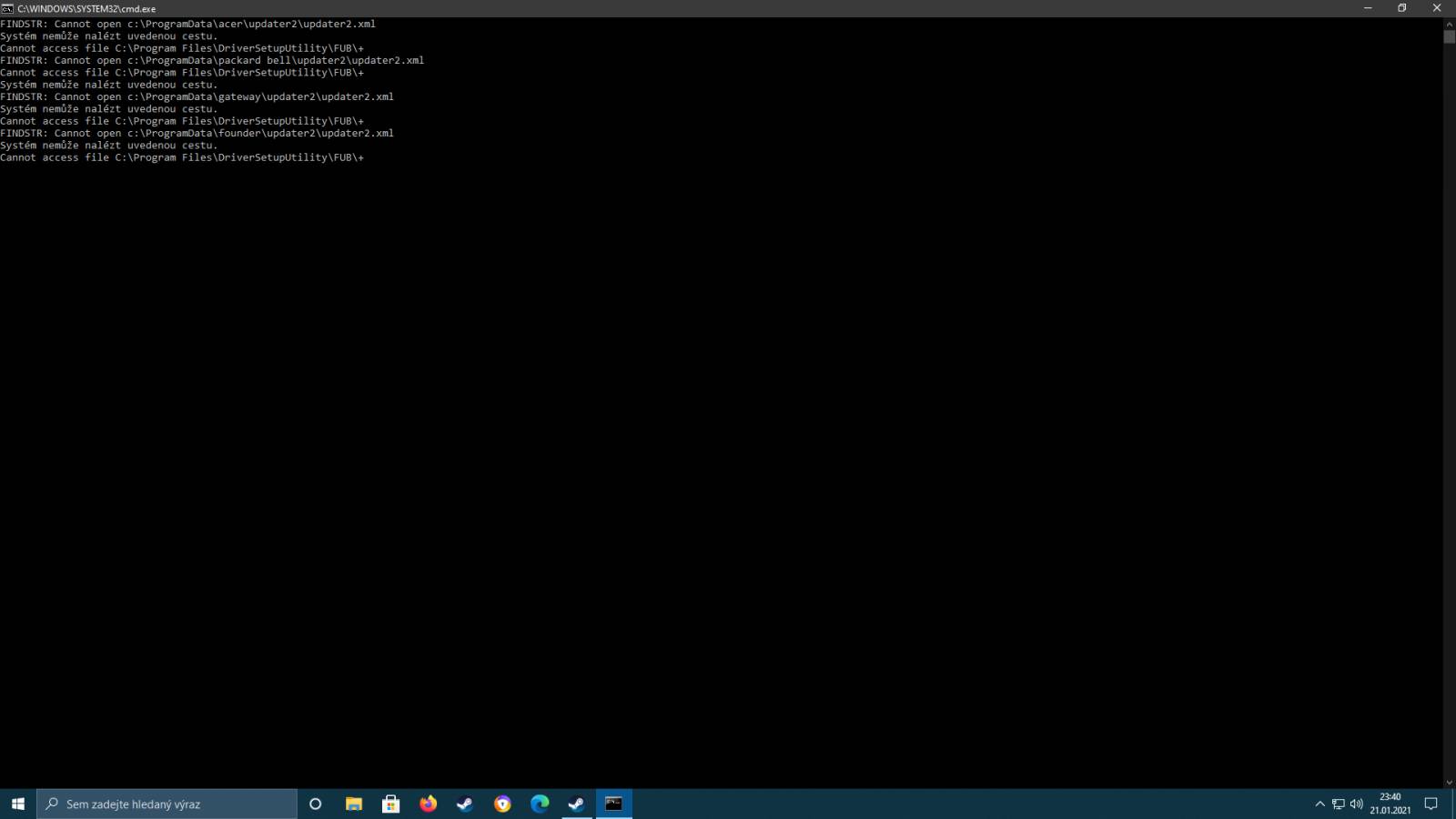The height and width of the screenshot is (819, 1456).
Task: Click the console vertical scrollbar thumb
Action: click(1449, 36)
